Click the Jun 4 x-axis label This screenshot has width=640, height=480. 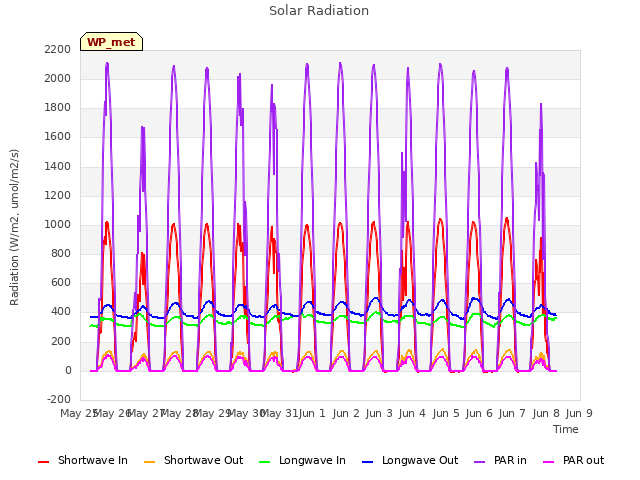click(x=412, y=413)
